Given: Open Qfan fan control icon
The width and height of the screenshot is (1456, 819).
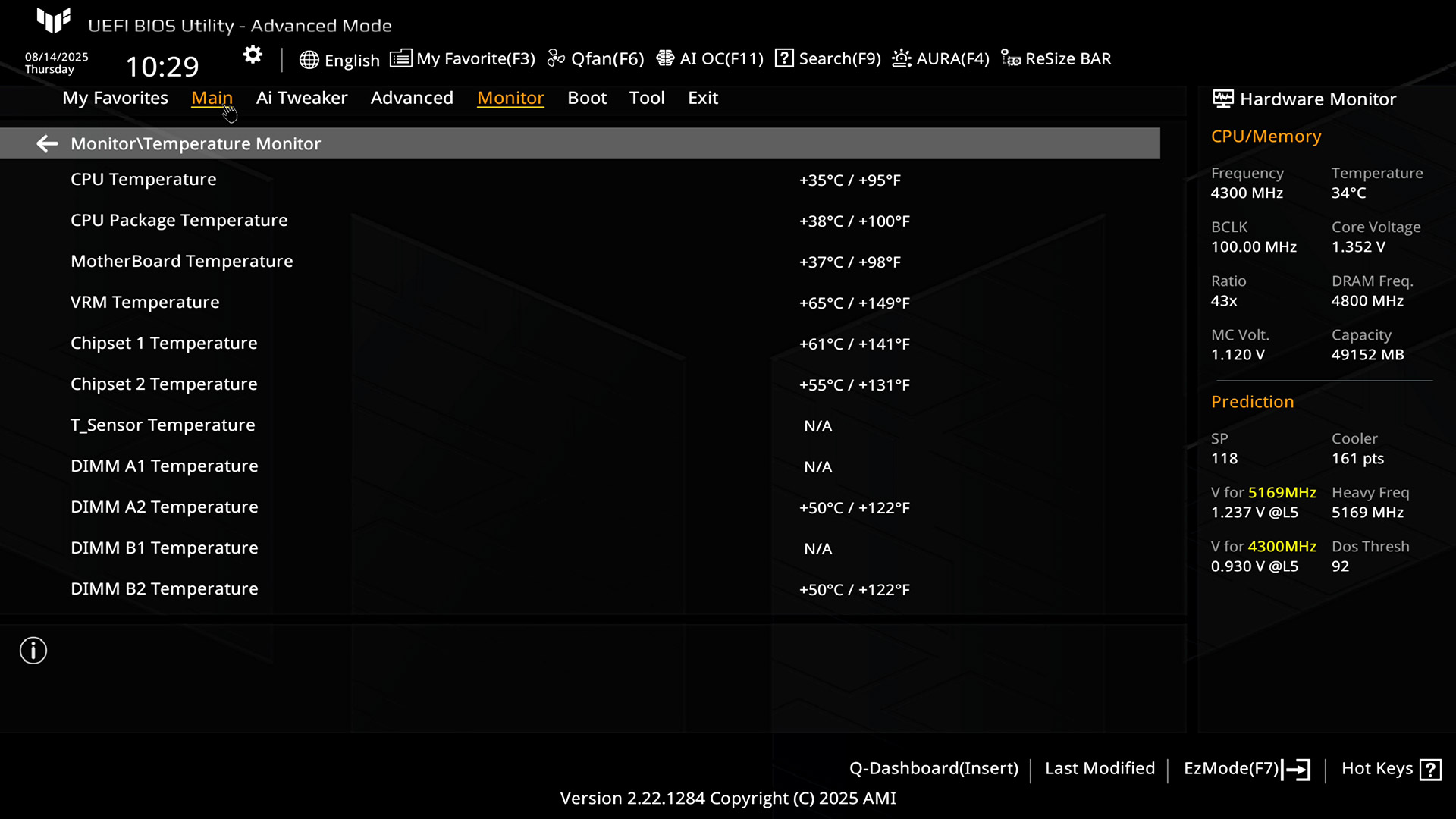Looking at the screenshot, I should [x=556, y=58].
